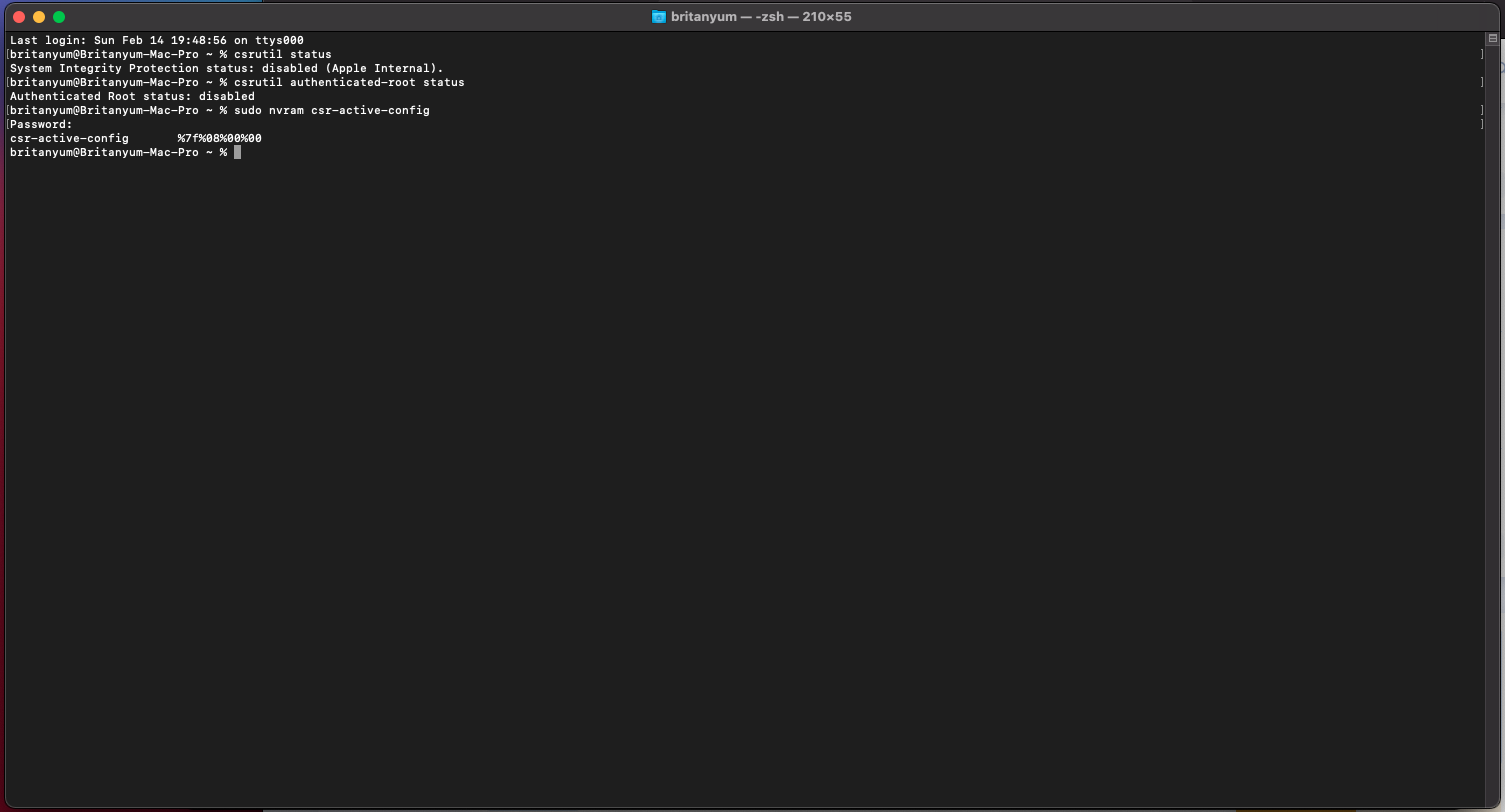Click the green full-screen window button
The image size is (1505, 812).
pos(59,17)
